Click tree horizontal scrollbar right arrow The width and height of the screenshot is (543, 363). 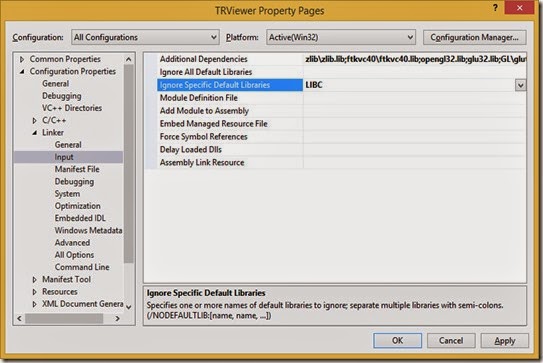[117, 318]
